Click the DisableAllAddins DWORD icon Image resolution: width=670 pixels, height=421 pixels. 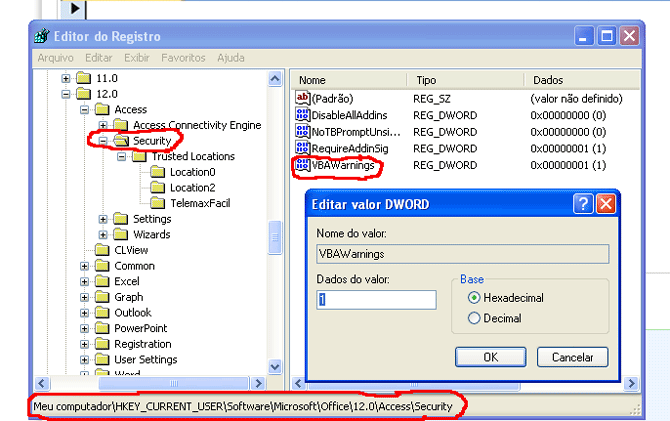point(303,115)
